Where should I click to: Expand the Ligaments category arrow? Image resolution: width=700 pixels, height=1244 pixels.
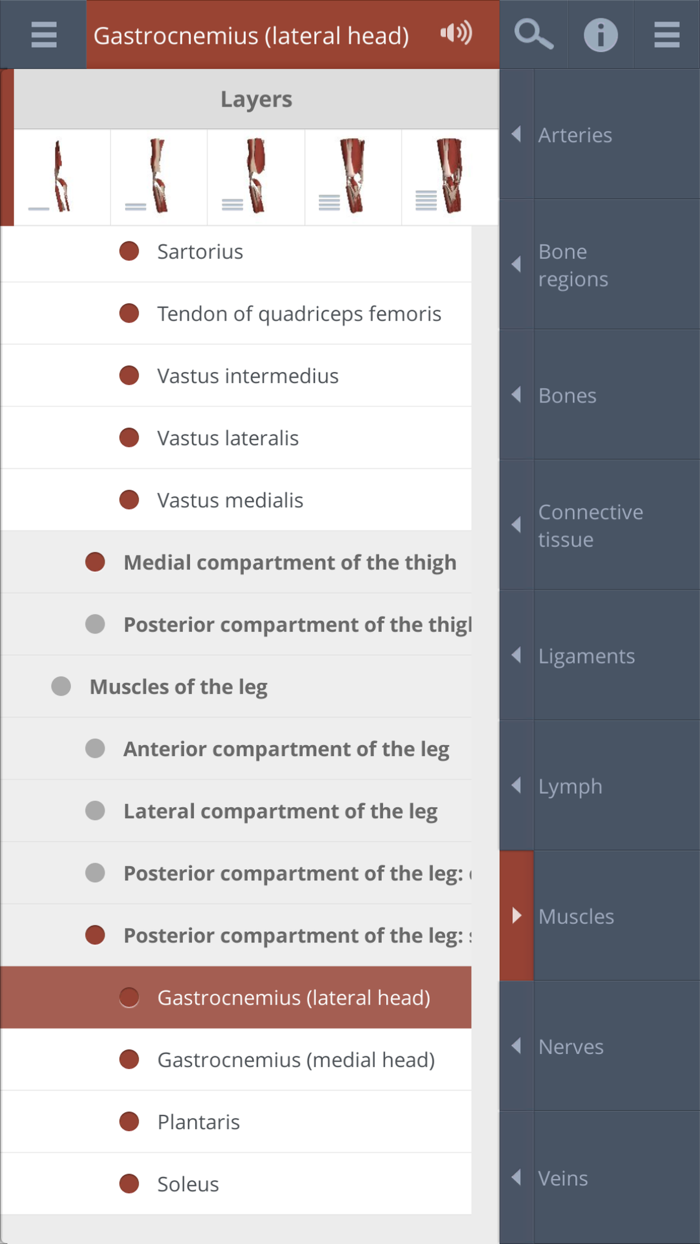[x=516, y=655]
